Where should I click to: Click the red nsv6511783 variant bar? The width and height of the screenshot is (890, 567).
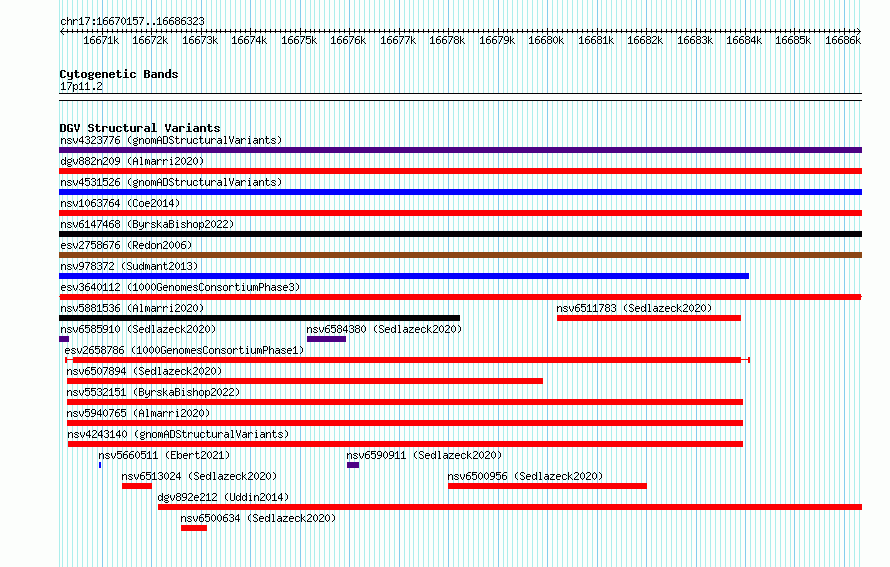[x=649, y=318]
